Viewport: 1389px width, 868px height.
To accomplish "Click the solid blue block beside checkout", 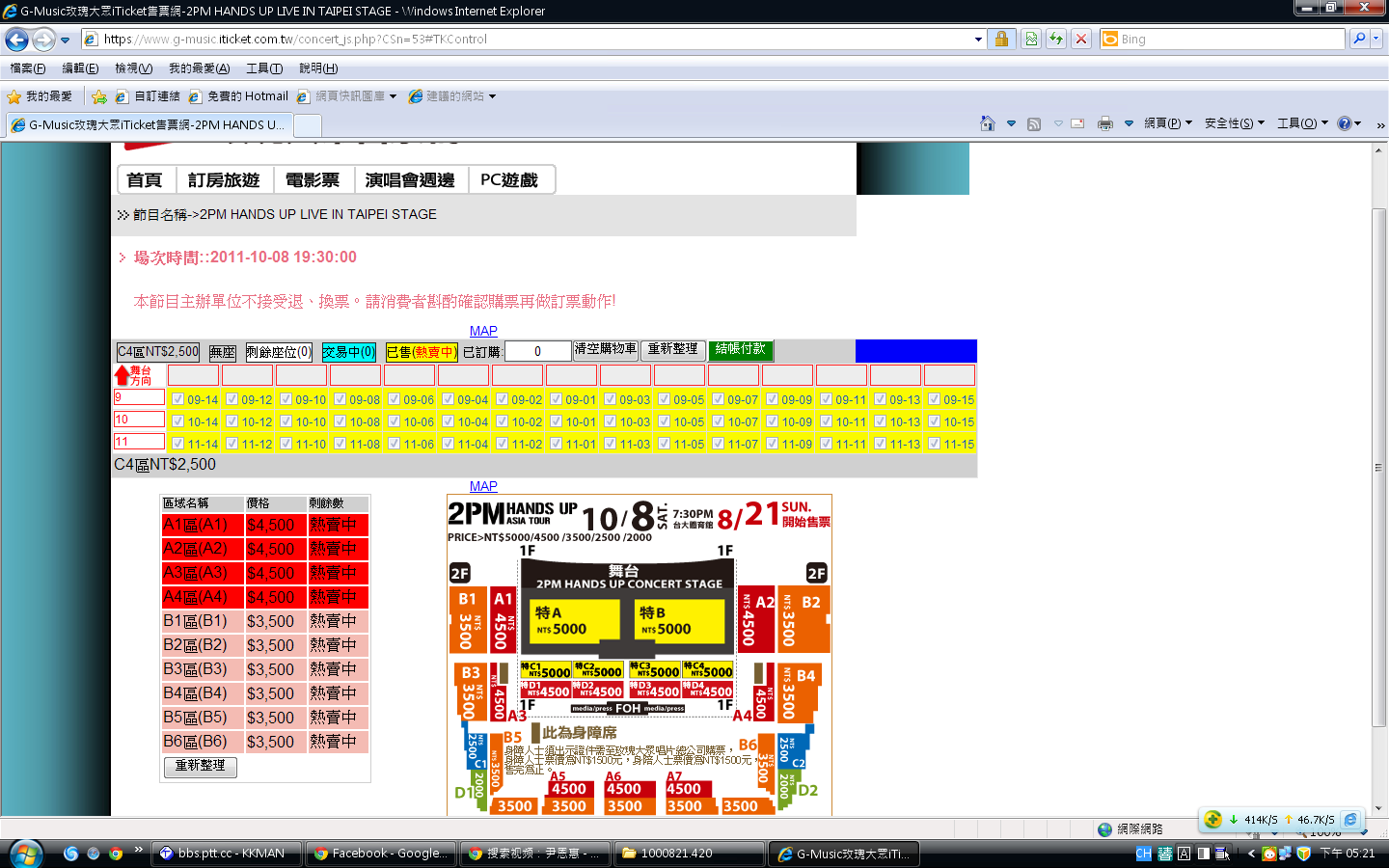I will 916,351.
